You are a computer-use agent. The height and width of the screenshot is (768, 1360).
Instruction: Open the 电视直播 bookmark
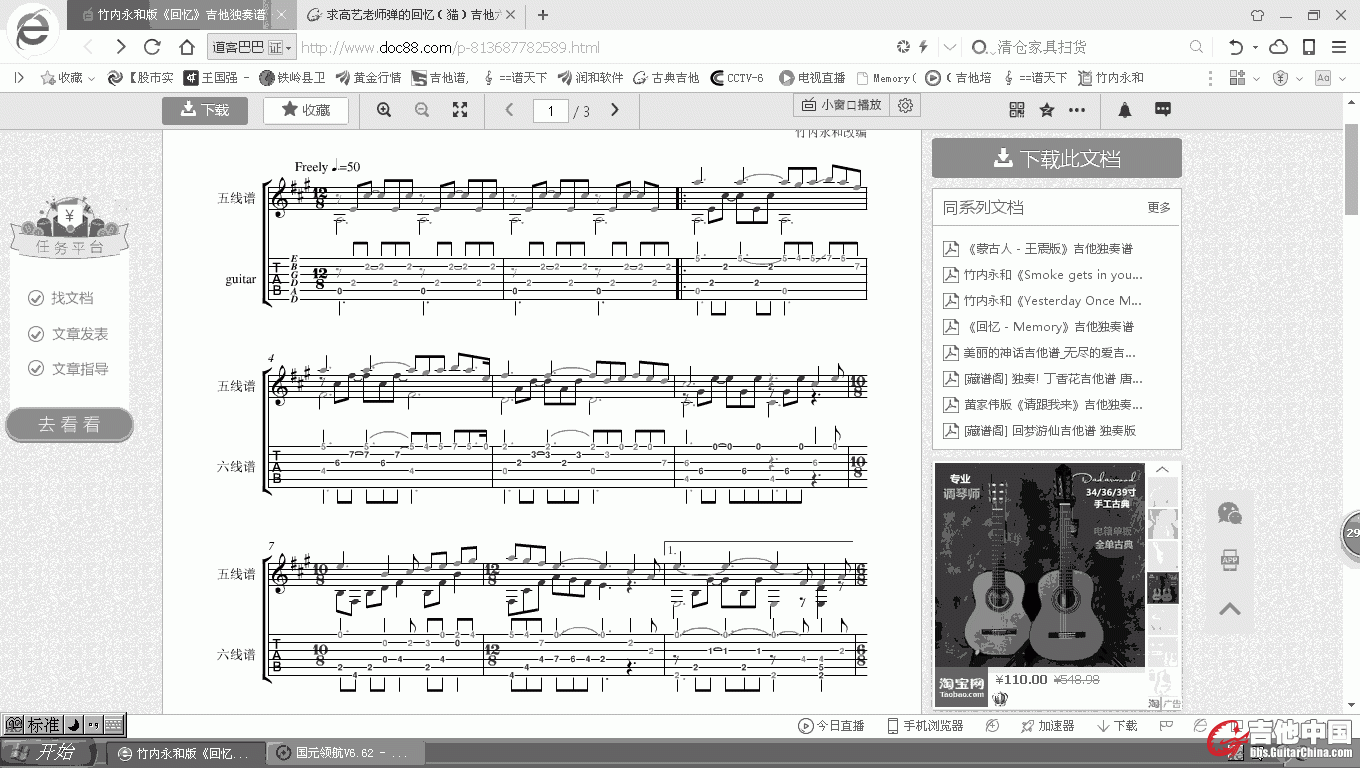(813, 78)
